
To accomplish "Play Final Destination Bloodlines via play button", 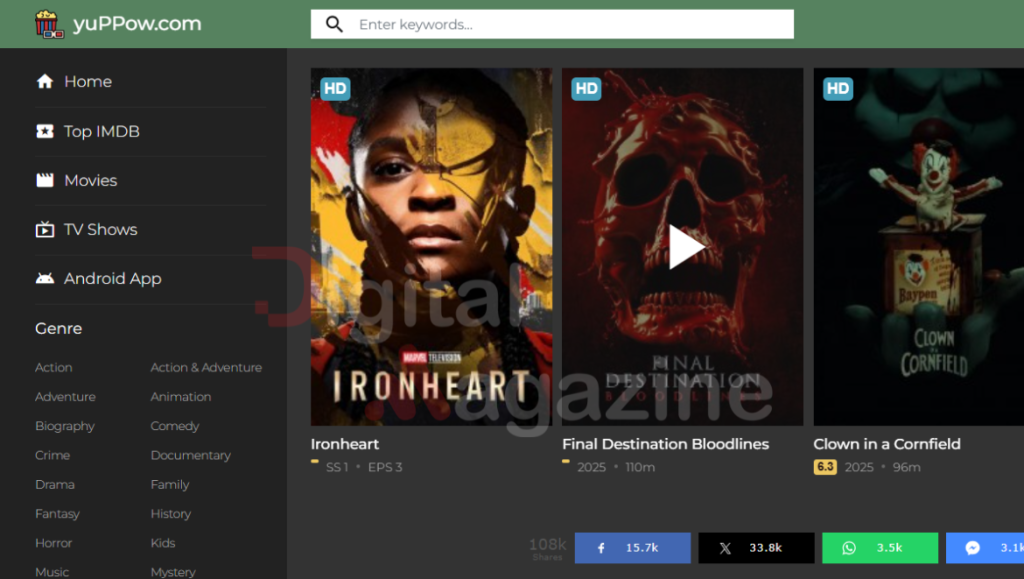I will pos(685,247).
